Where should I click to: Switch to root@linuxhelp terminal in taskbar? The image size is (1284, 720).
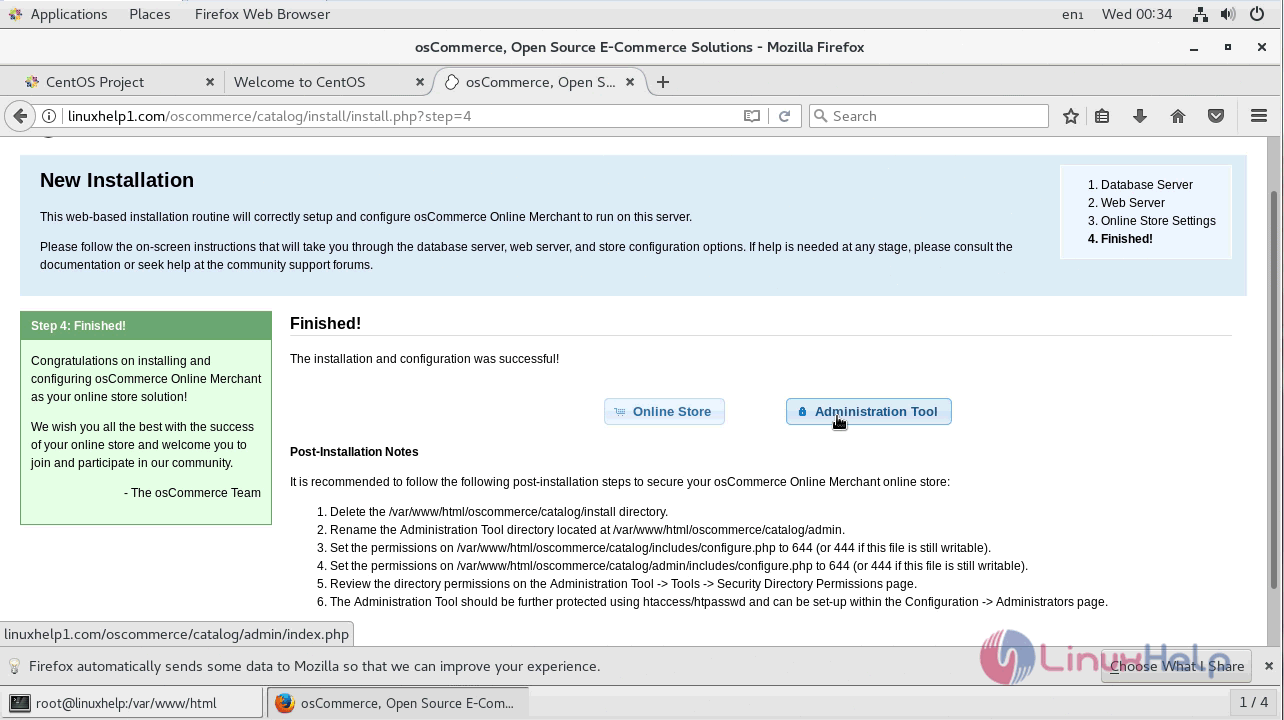point(132,703)
